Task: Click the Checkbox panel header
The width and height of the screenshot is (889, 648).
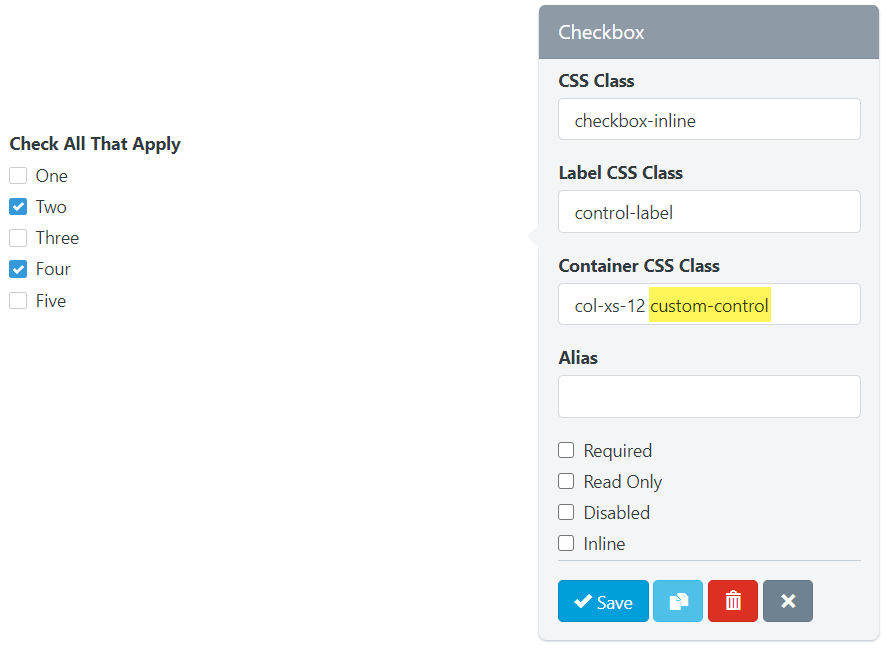Action: 708,32
